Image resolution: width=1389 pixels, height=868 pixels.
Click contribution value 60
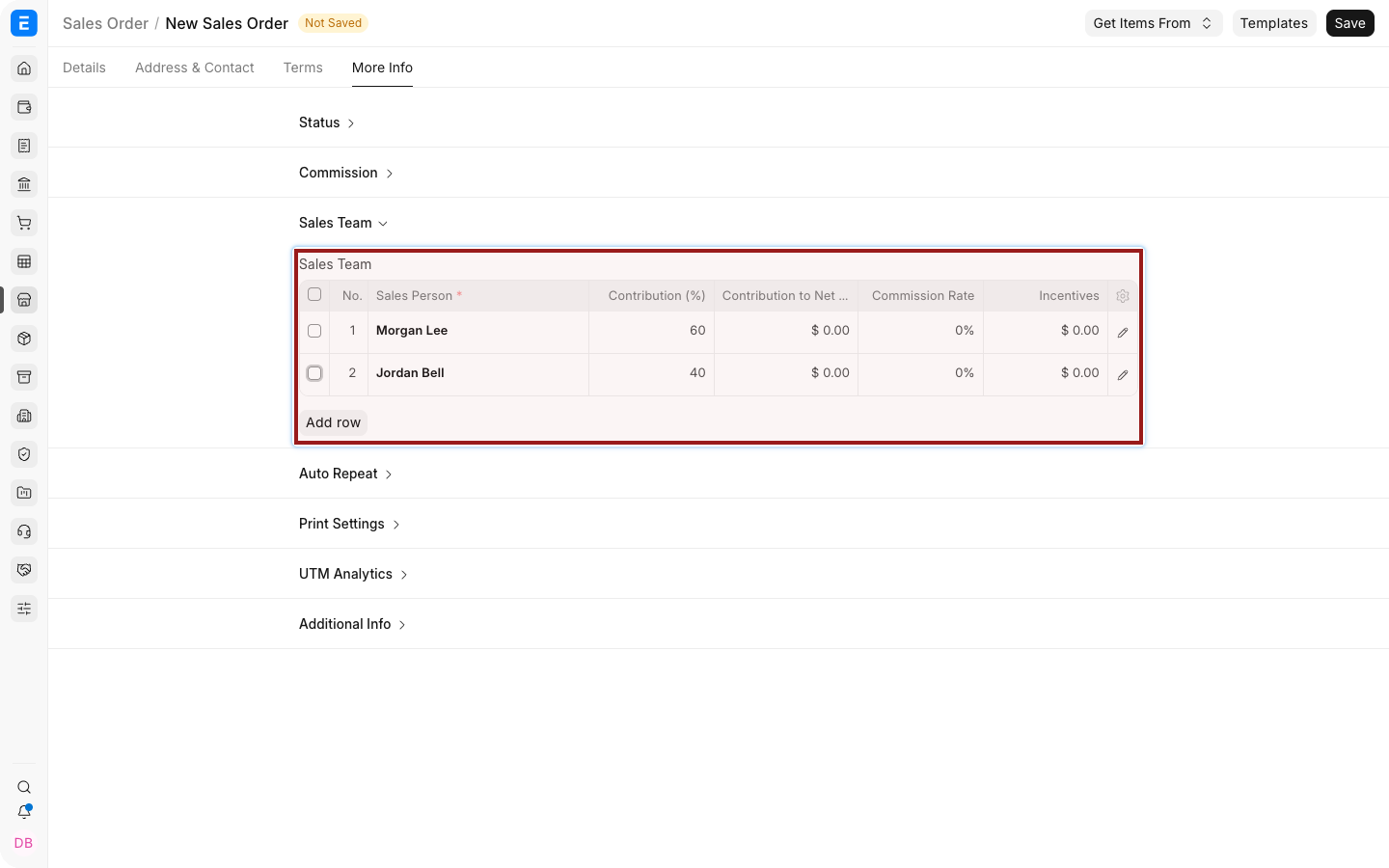(652, 331)
